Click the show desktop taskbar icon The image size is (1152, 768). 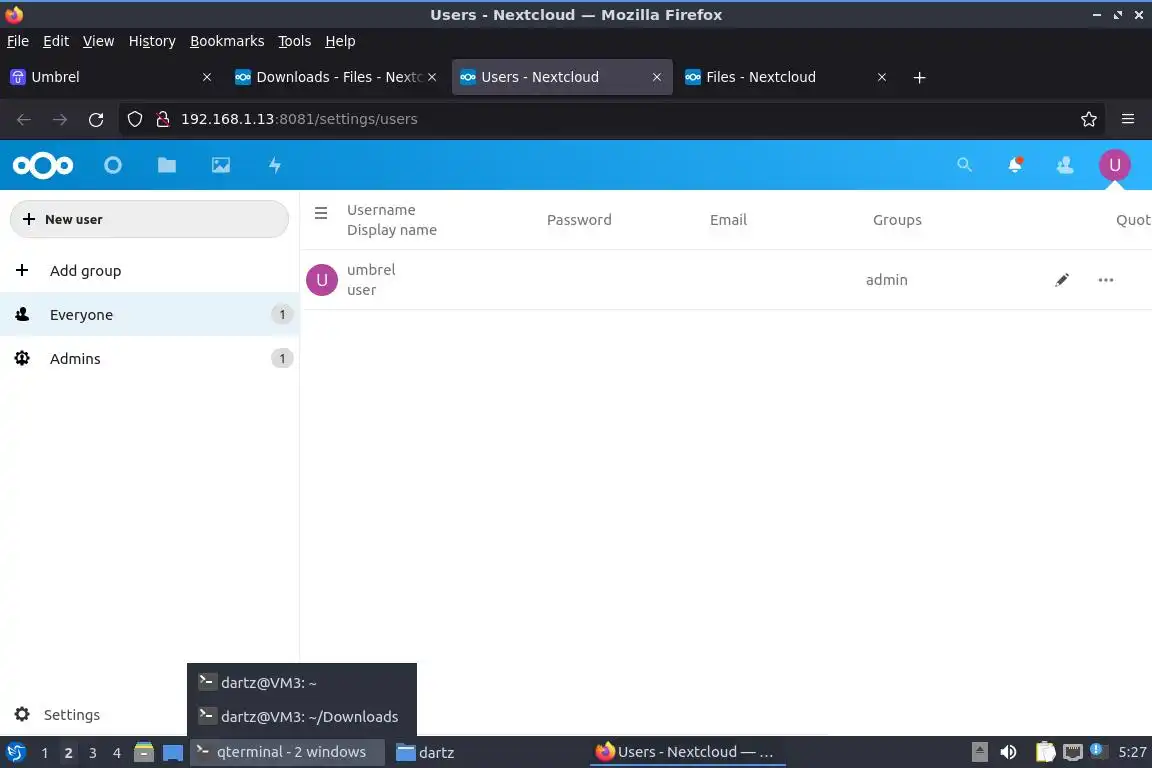173,753
